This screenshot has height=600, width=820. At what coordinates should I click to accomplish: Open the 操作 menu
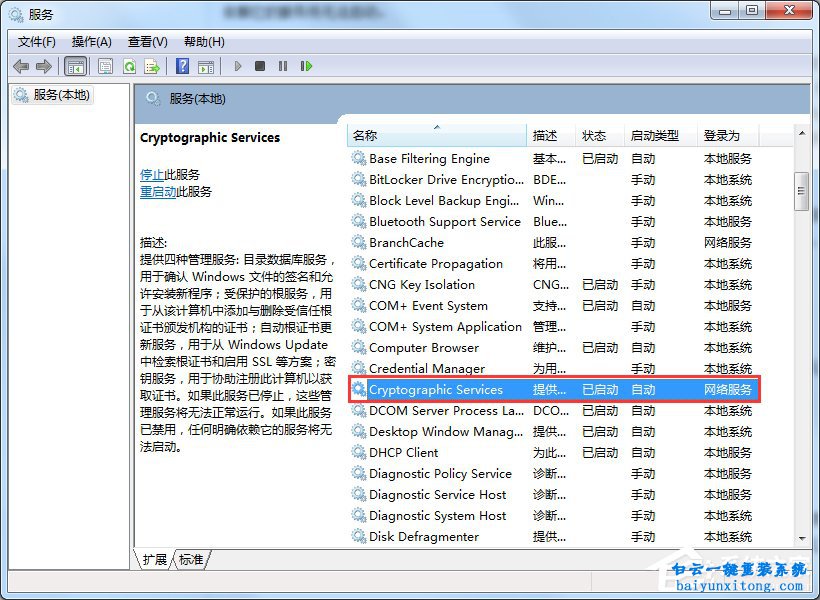(91, 42)
